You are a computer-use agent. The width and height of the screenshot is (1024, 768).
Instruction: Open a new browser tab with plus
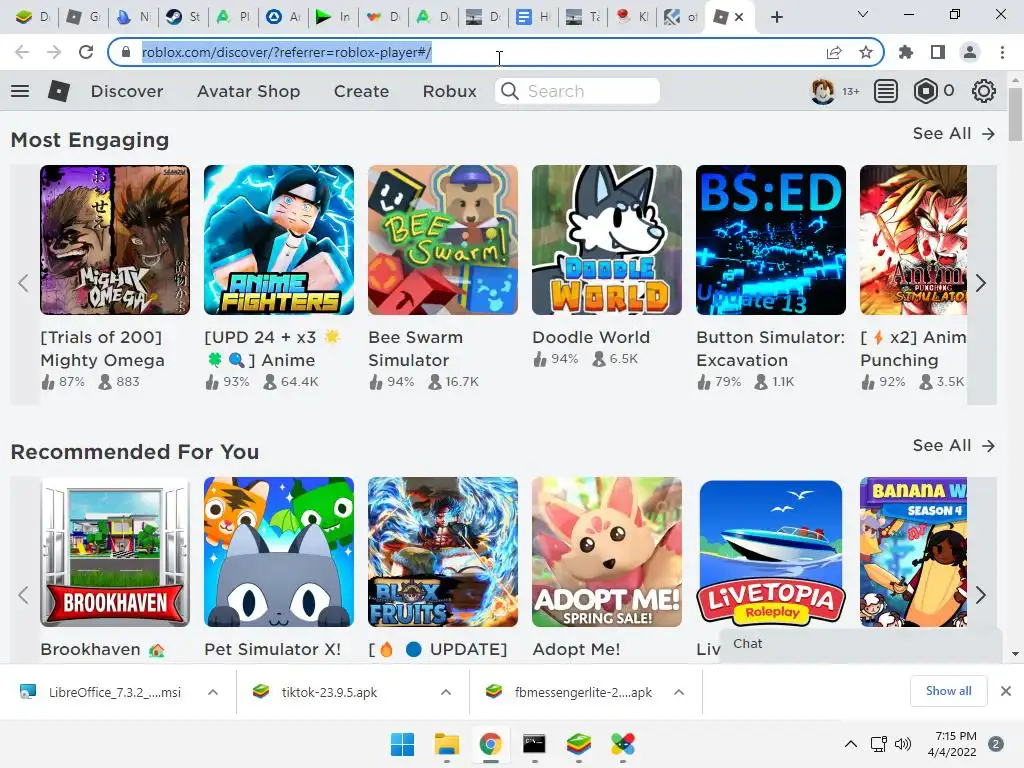(x=776, y=17)
